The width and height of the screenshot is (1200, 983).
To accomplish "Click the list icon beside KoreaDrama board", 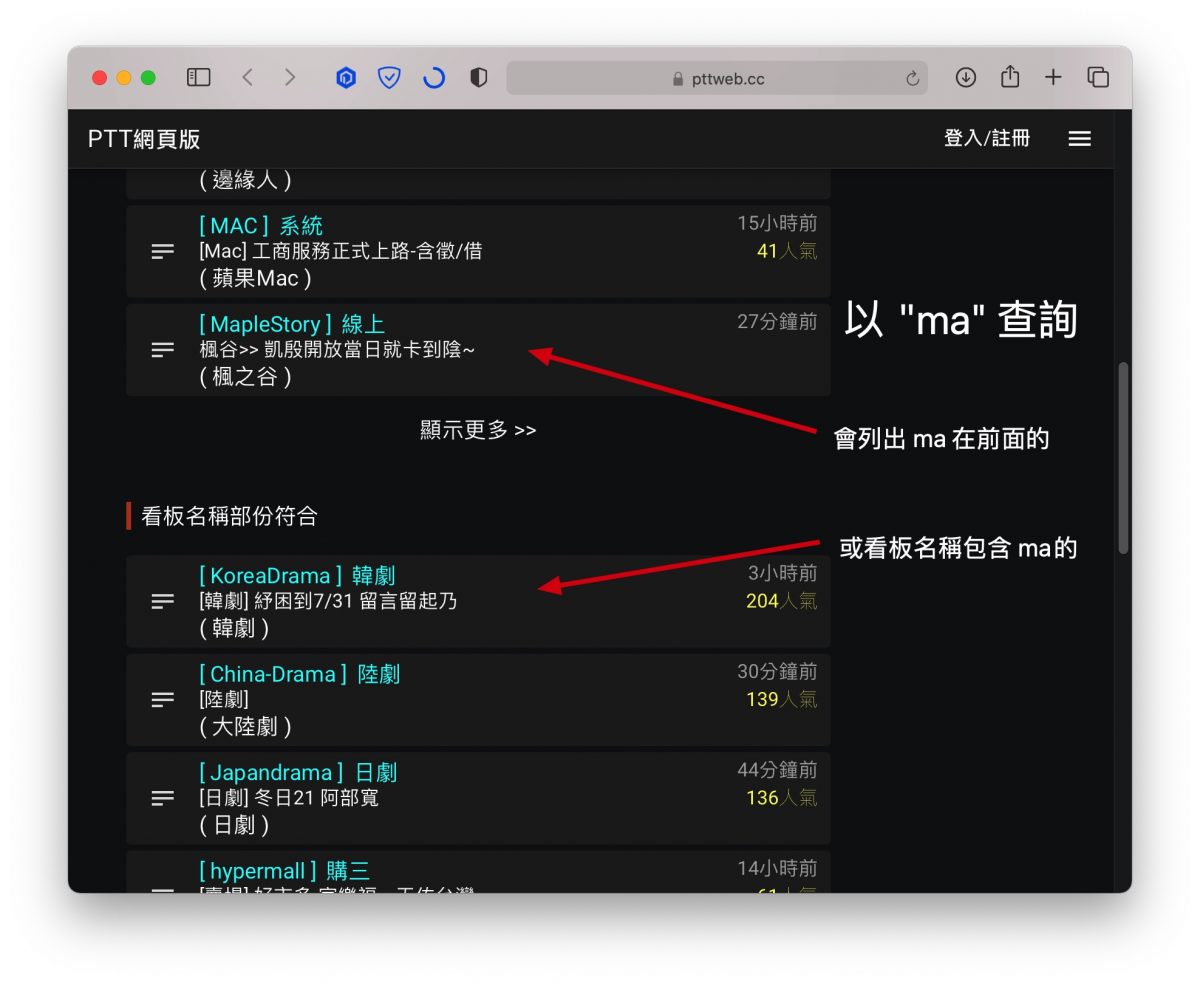I will click(162, 601).
